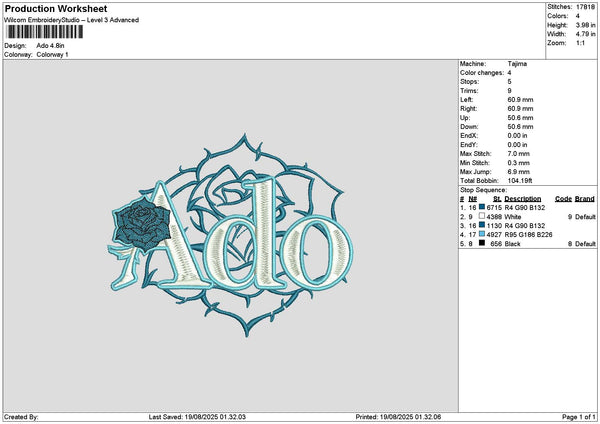
Task: Click the machine value 'Tajima'
Action: click(x=517, y=64)
